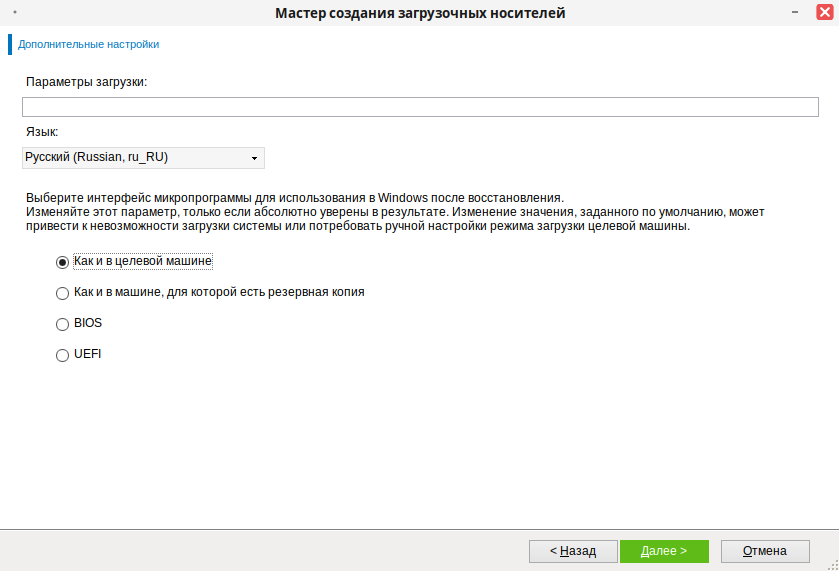Click the blue bar beside 'Дополнительные настройки'
Screen dimensions: 839x571
coord(10,44)
